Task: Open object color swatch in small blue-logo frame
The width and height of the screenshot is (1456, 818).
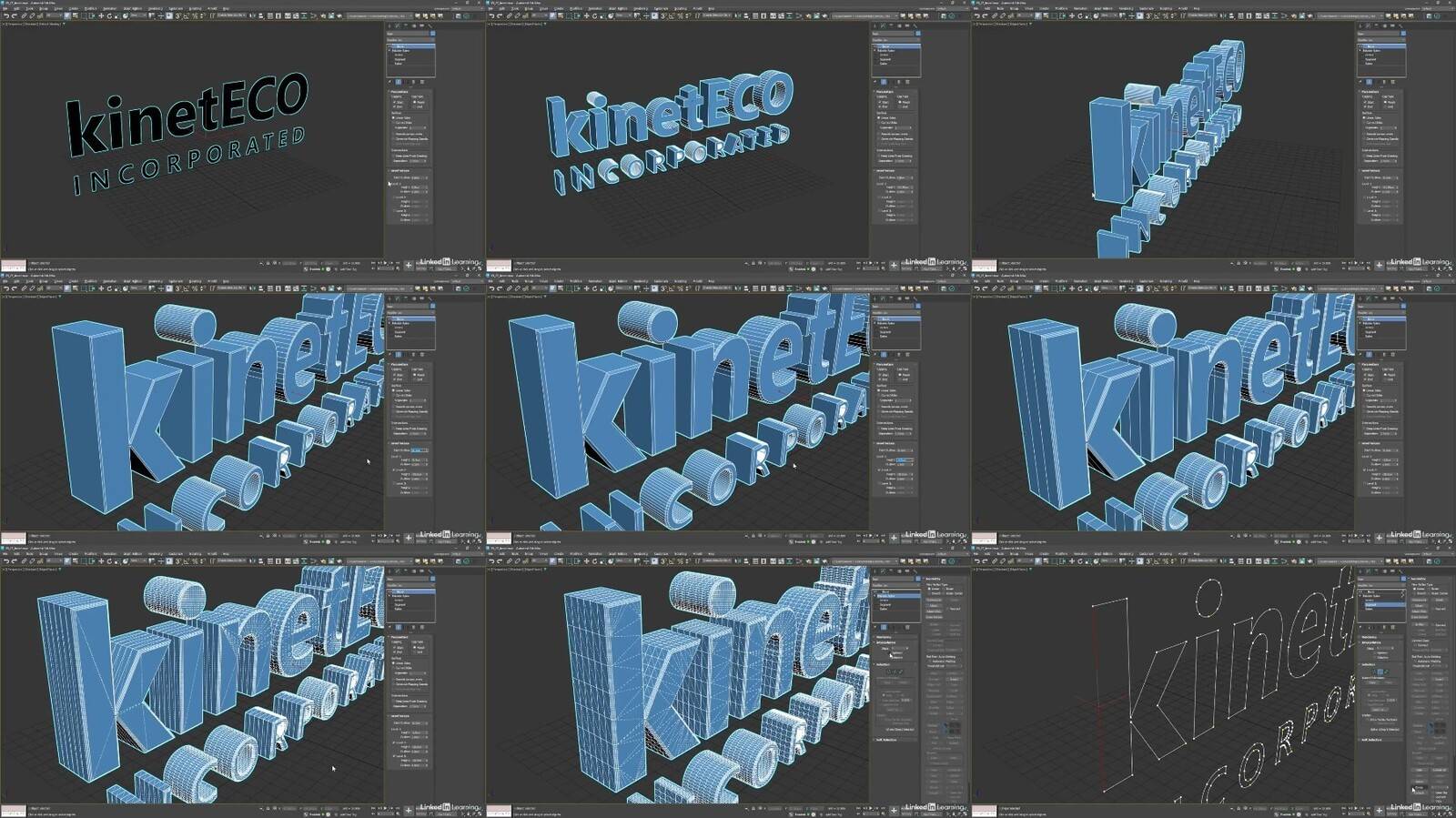Action: tap(918, 34)
